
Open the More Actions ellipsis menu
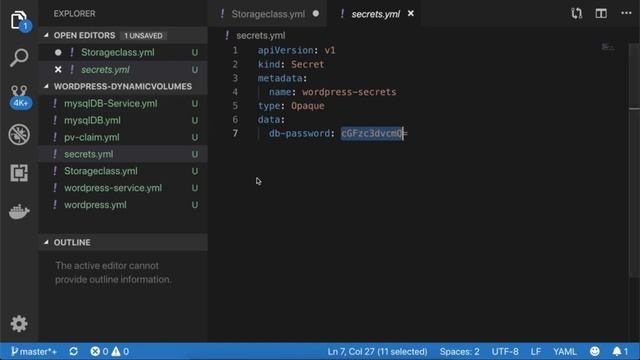tap(626, 13)
